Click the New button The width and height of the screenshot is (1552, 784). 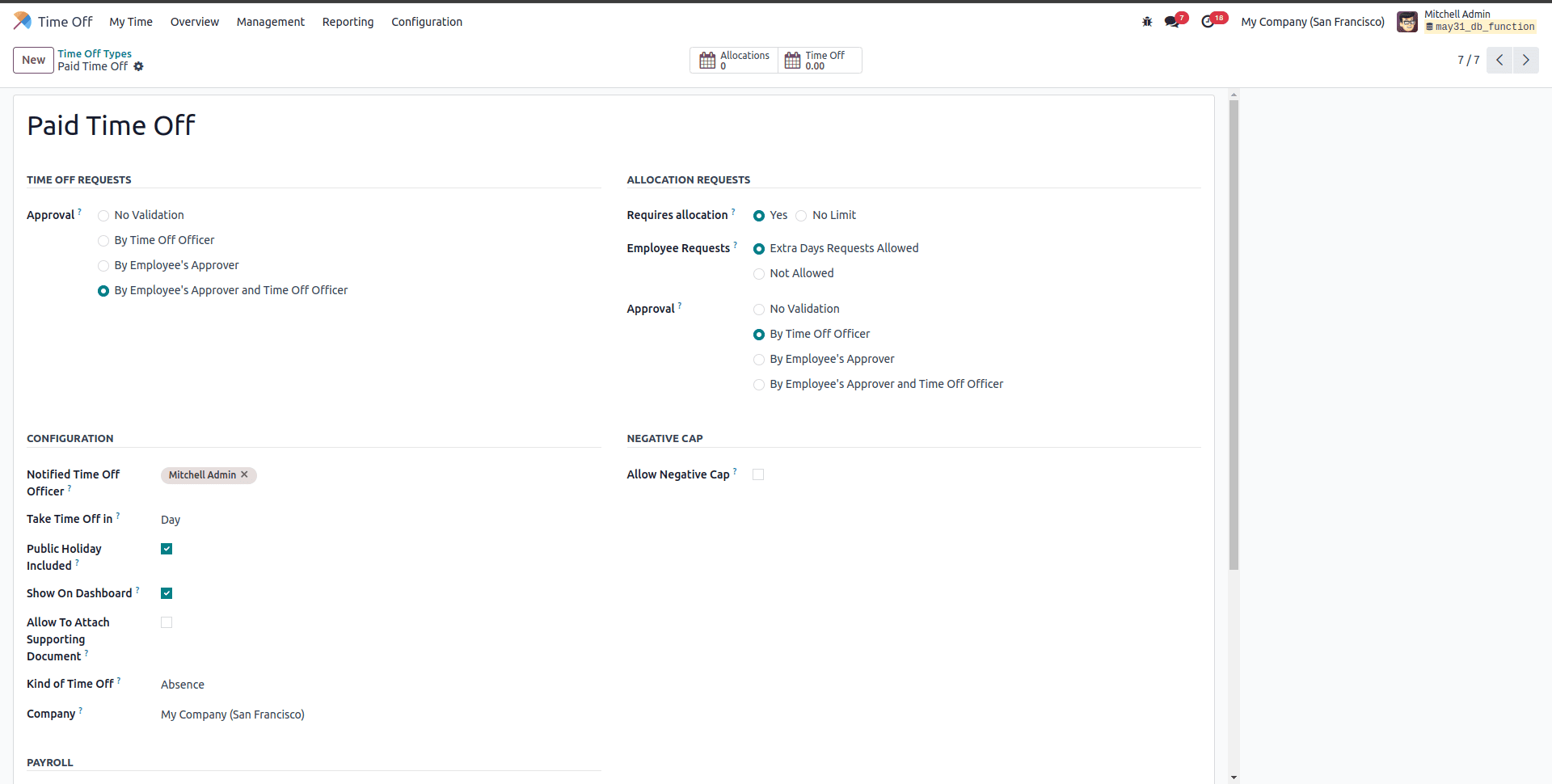pos(34,60)
